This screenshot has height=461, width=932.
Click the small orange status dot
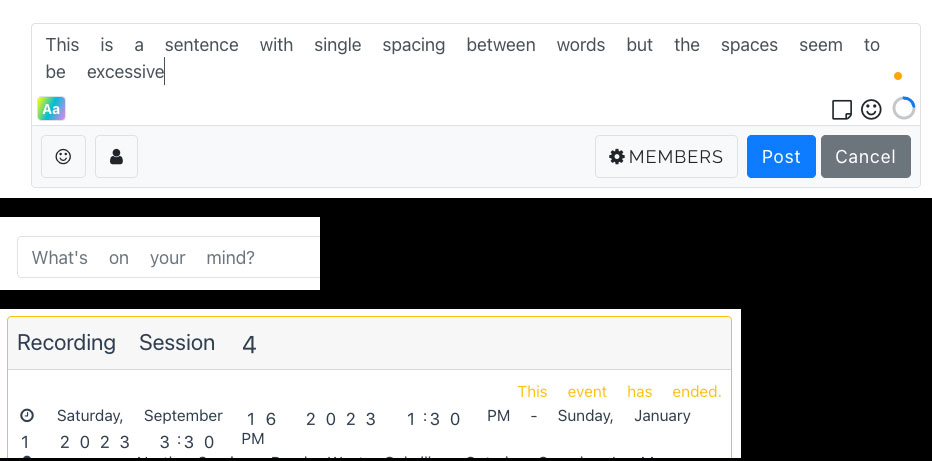pyautogui.click(x=898, y=76)
